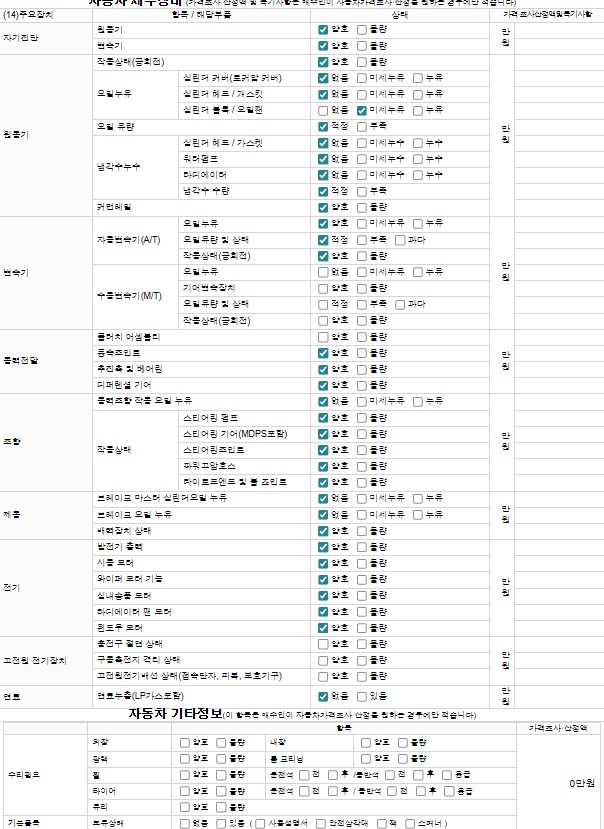Uncheck 양호 for 시동 모터
Viewport: 604px width, 829px height.
(323, 564)
